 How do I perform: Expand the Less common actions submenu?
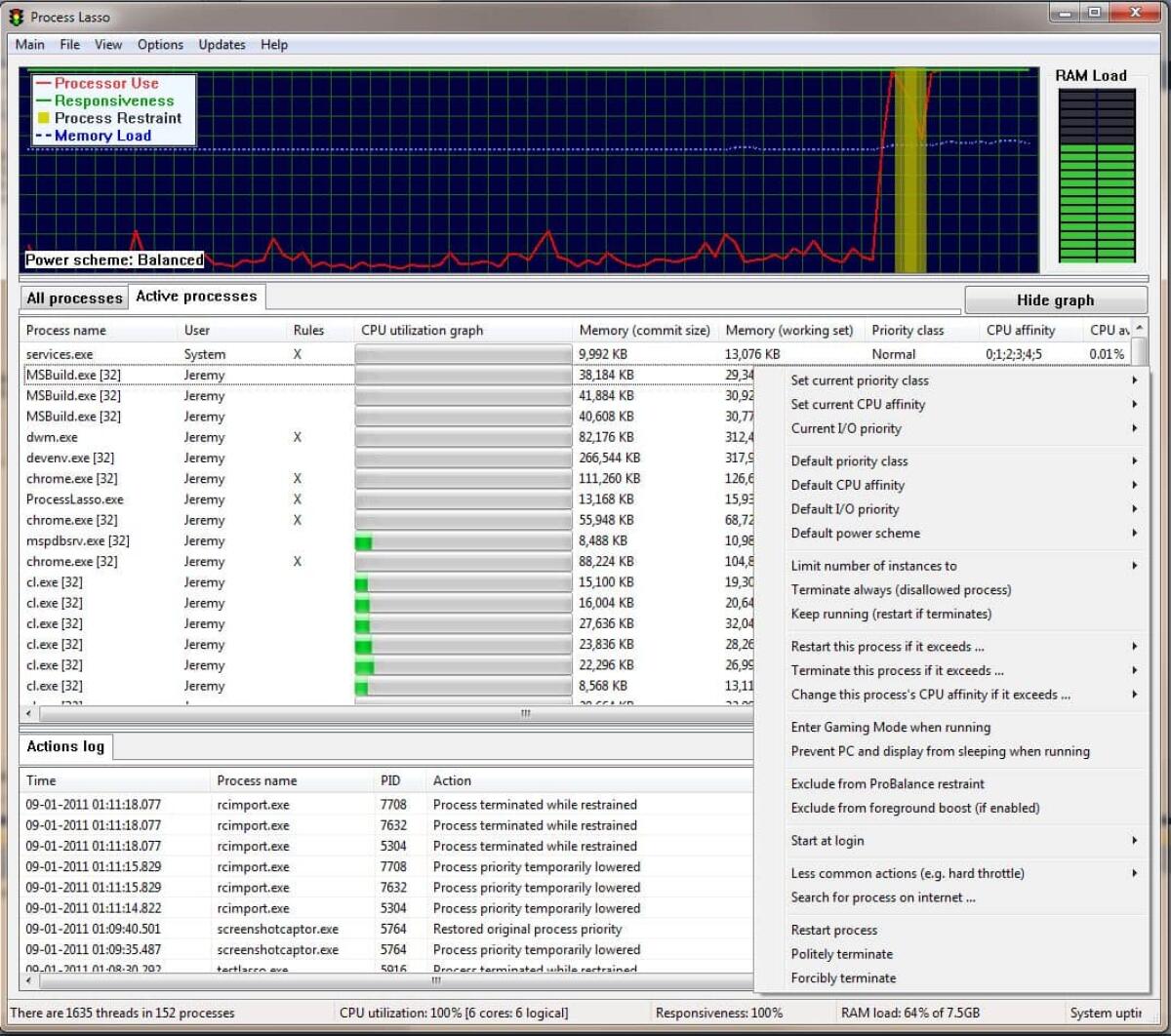pyautogui.click(x=907, y=873)
